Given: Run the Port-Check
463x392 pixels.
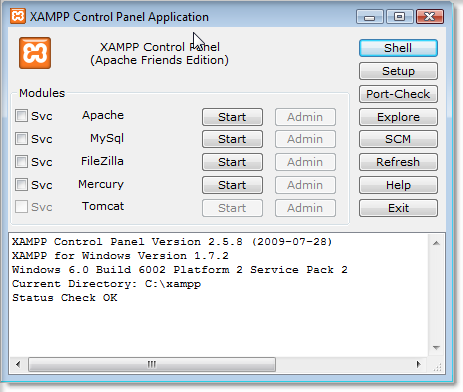Looking at the screenshot, I should (x=398, y=94).
